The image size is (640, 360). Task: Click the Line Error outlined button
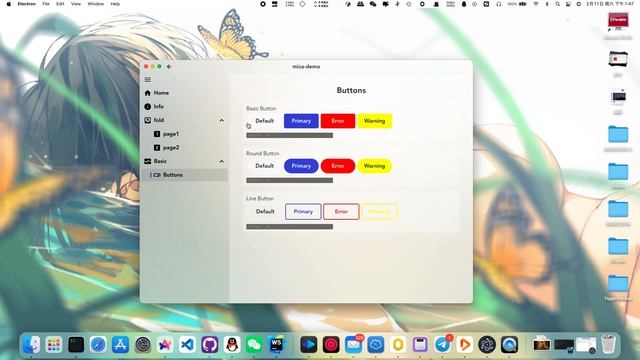pyautogui.click(x=341, y=211)
